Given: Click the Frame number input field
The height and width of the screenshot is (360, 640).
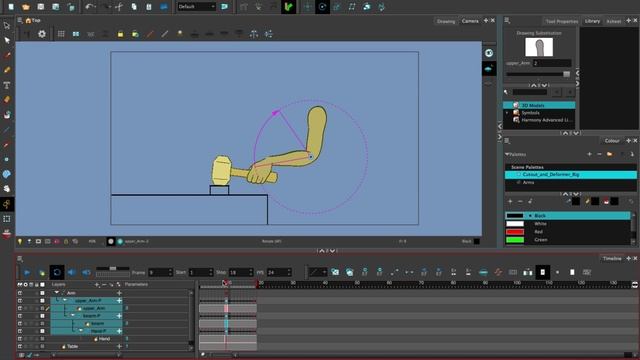Looking at the screenshot, I should tap(160, 272).
